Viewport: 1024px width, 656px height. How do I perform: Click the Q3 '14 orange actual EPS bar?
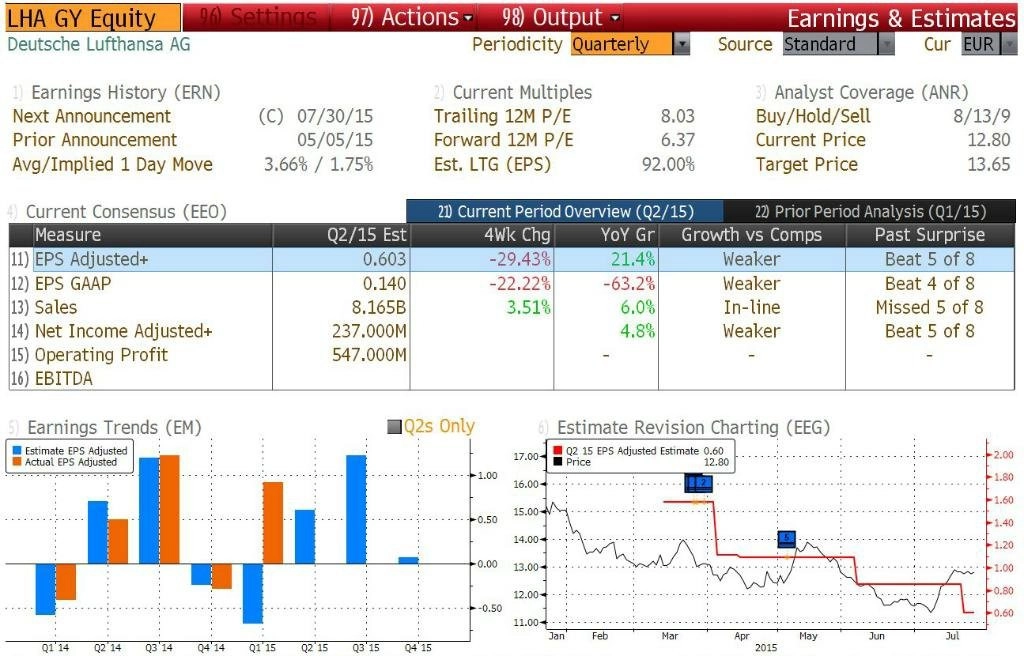tap(170, 510)
